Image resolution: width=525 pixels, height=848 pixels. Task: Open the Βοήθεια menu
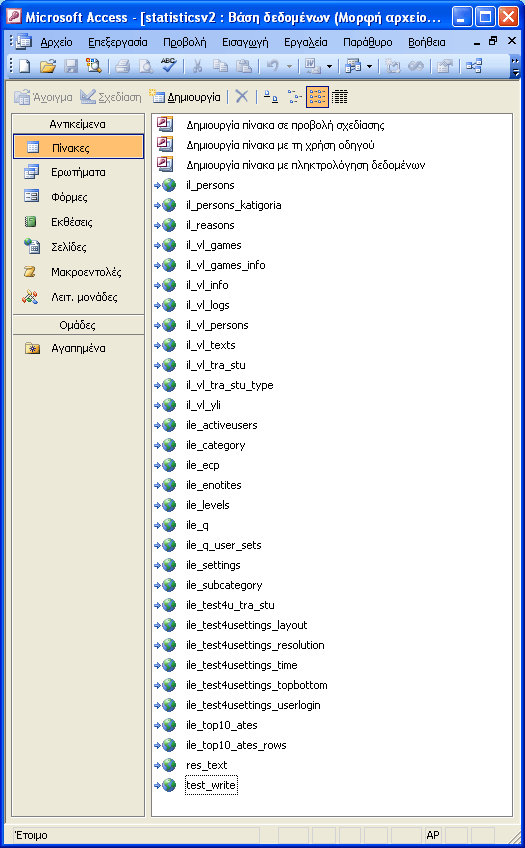(427, 42)
